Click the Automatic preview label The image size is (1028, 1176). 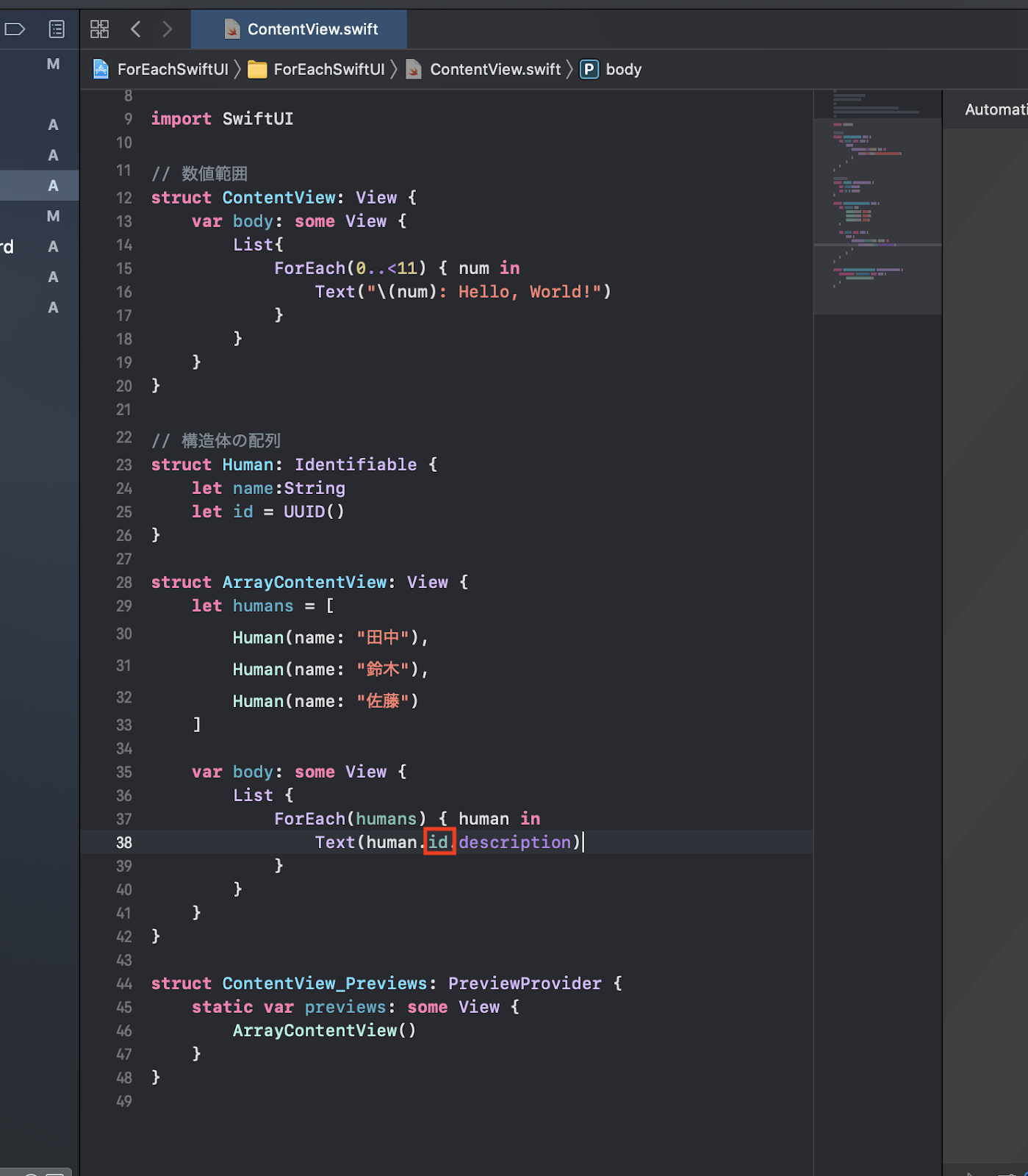coord(996,110)
